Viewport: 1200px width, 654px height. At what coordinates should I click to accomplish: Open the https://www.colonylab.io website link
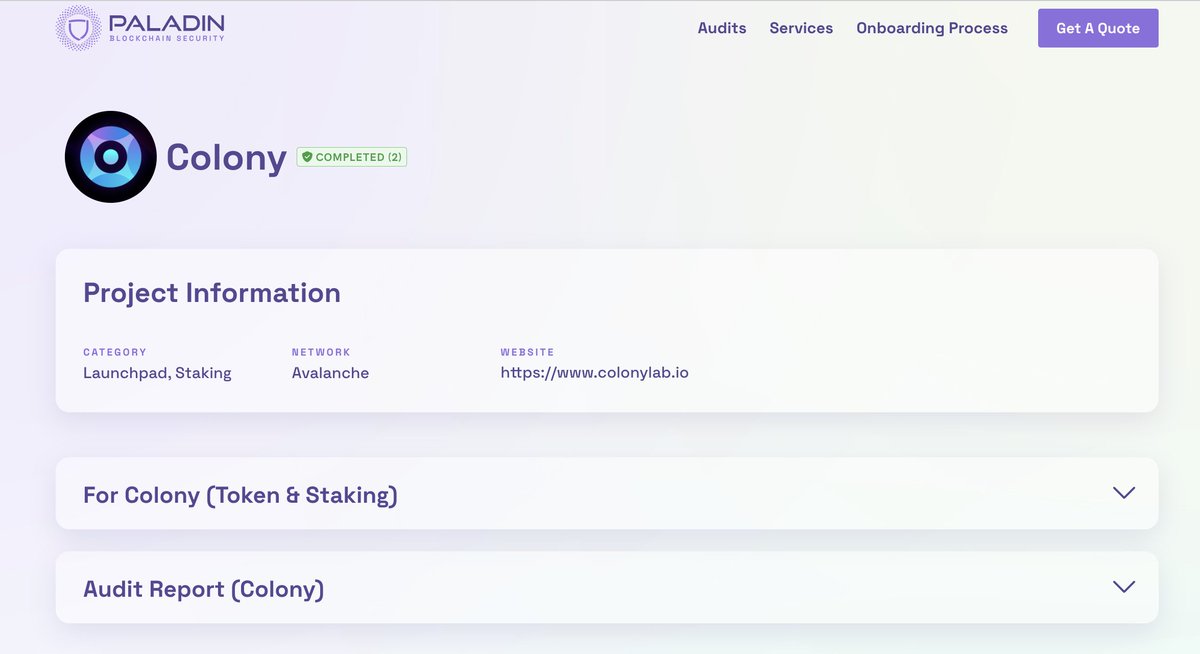(x=594, y=373)
